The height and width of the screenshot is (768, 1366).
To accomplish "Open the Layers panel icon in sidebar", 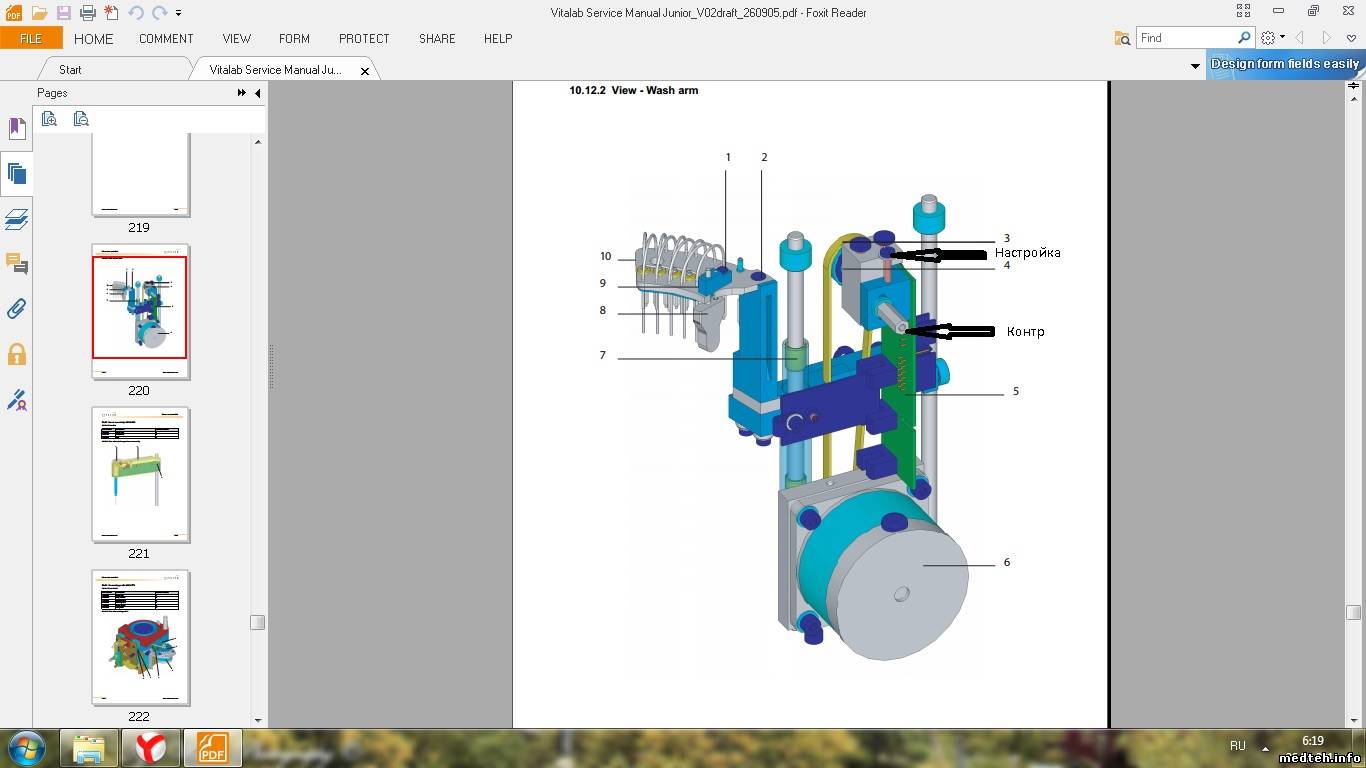I will click(17, 219).
